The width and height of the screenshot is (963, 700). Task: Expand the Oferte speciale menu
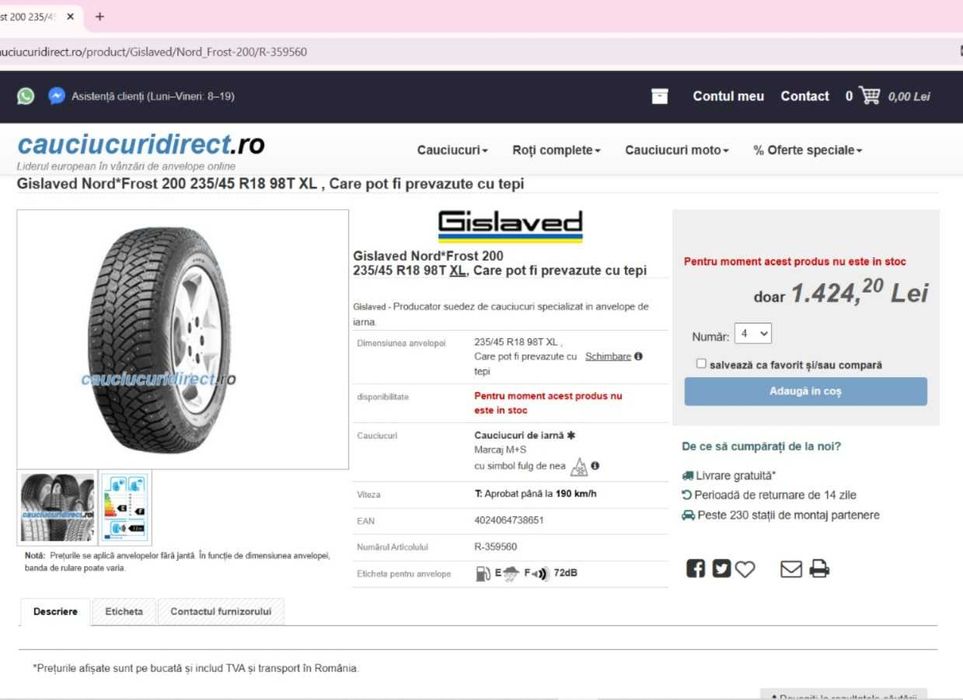[808, 150]
